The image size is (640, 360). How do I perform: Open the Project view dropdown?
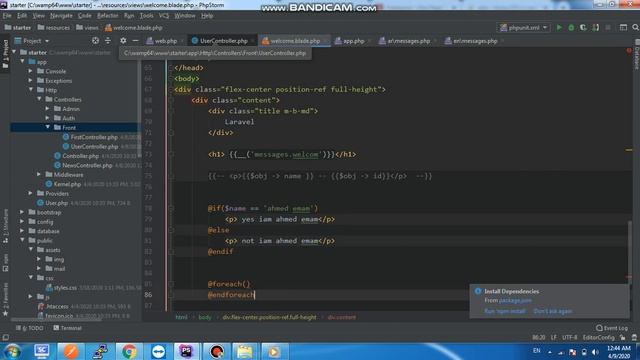coord(32,41)
